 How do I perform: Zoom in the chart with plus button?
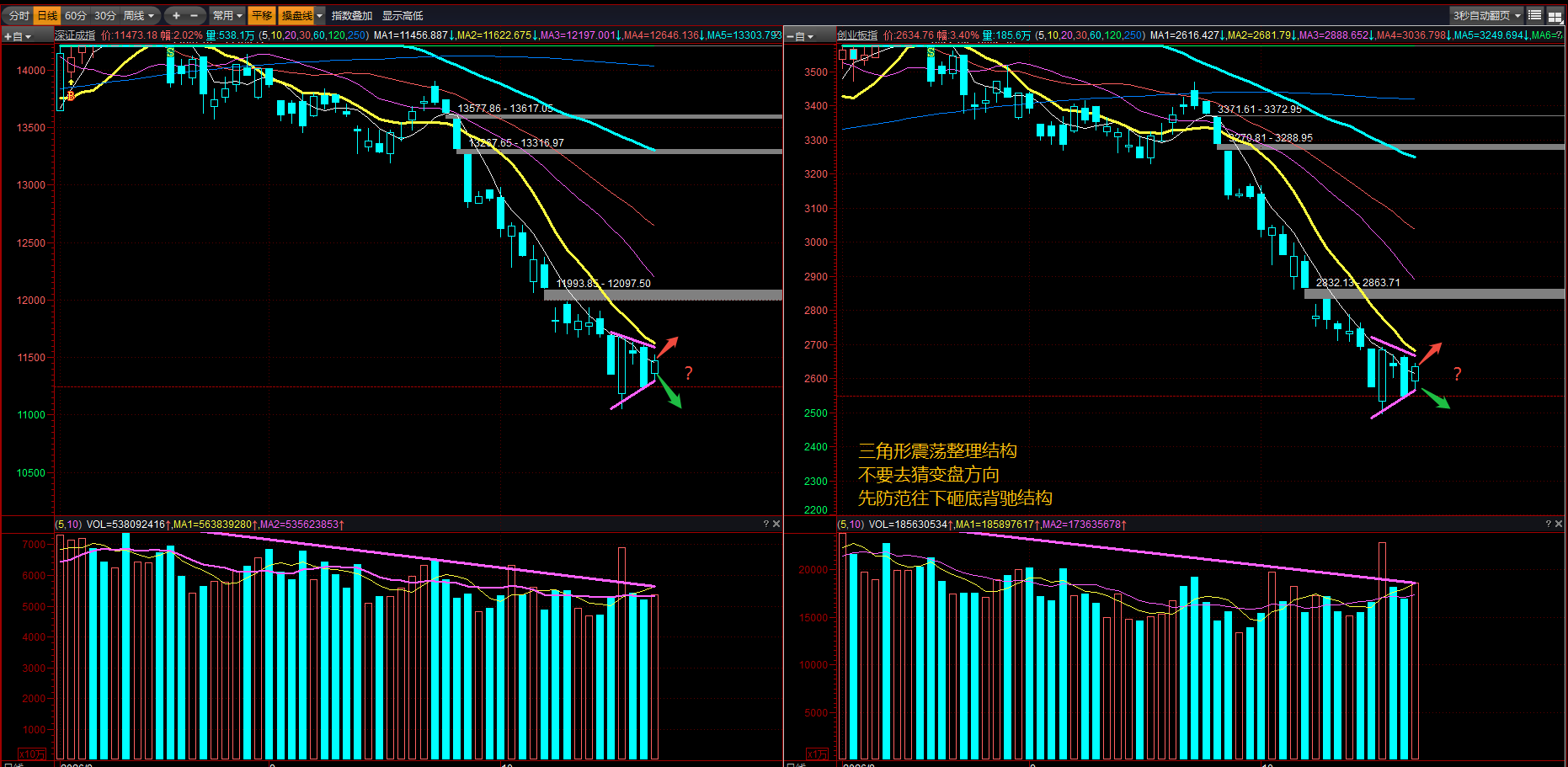176,15
